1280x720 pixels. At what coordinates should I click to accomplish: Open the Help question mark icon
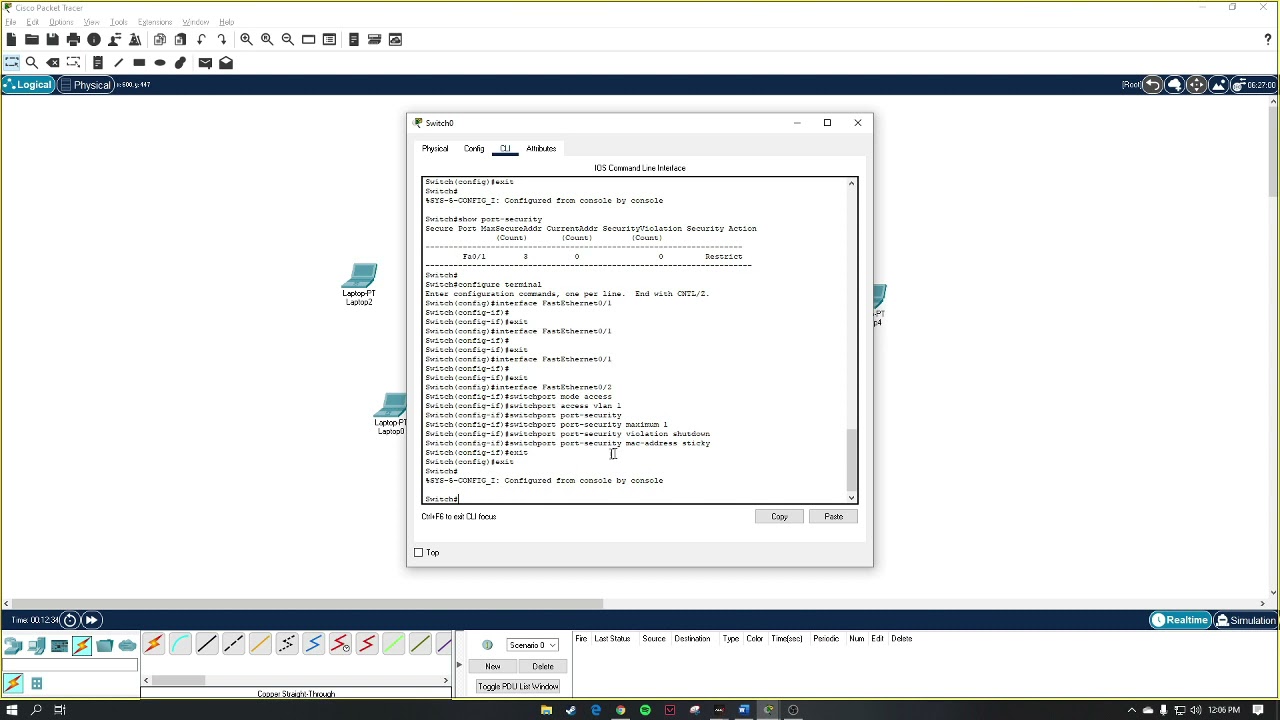[x=1268, y=40]
